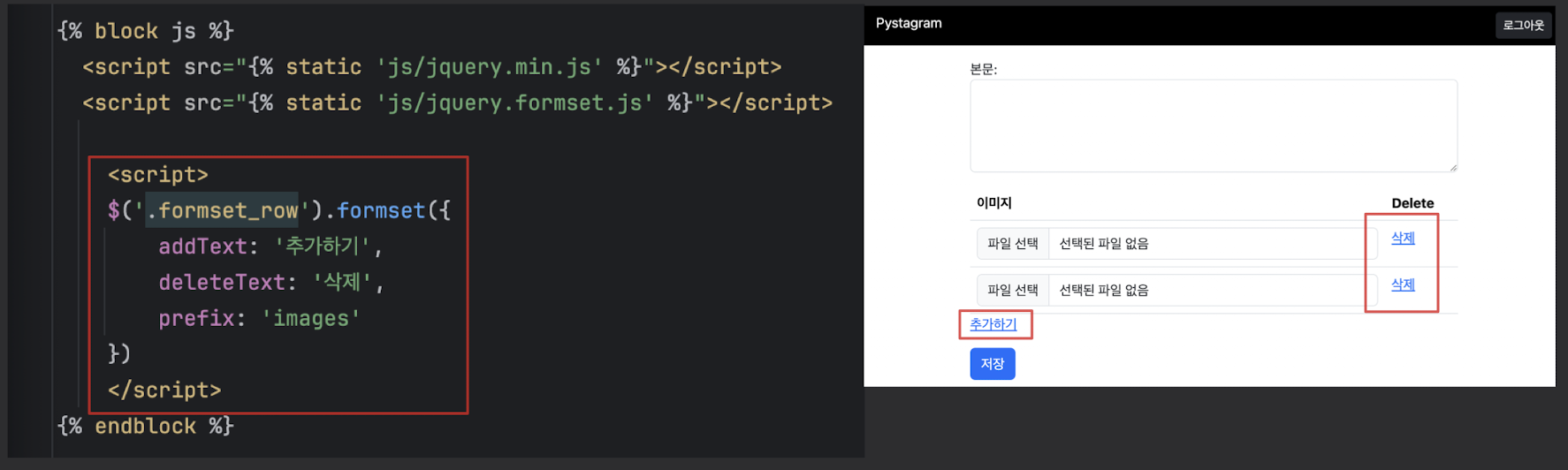Click the opening <script> tag line
Image resolution: width=1568 pixels, height=470 pixels.
click(x=158, y=175)
